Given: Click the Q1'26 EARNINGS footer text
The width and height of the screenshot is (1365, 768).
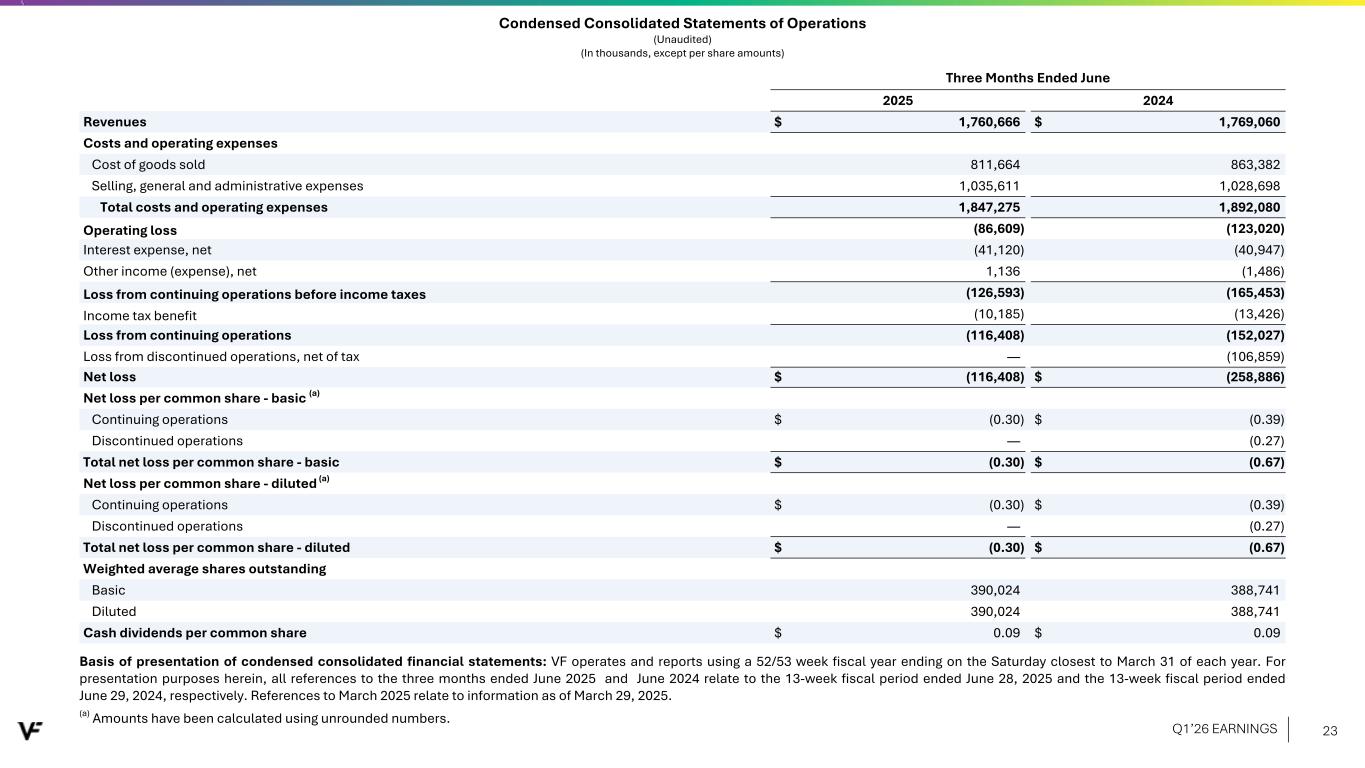Looking at the screenshot, I should point(1224,729).
